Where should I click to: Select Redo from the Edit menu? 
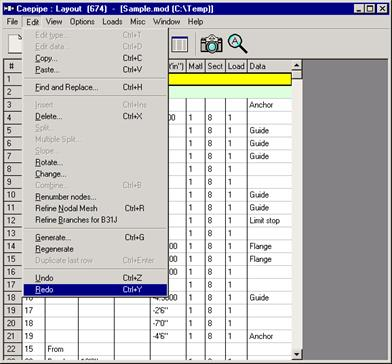[95, 290]
